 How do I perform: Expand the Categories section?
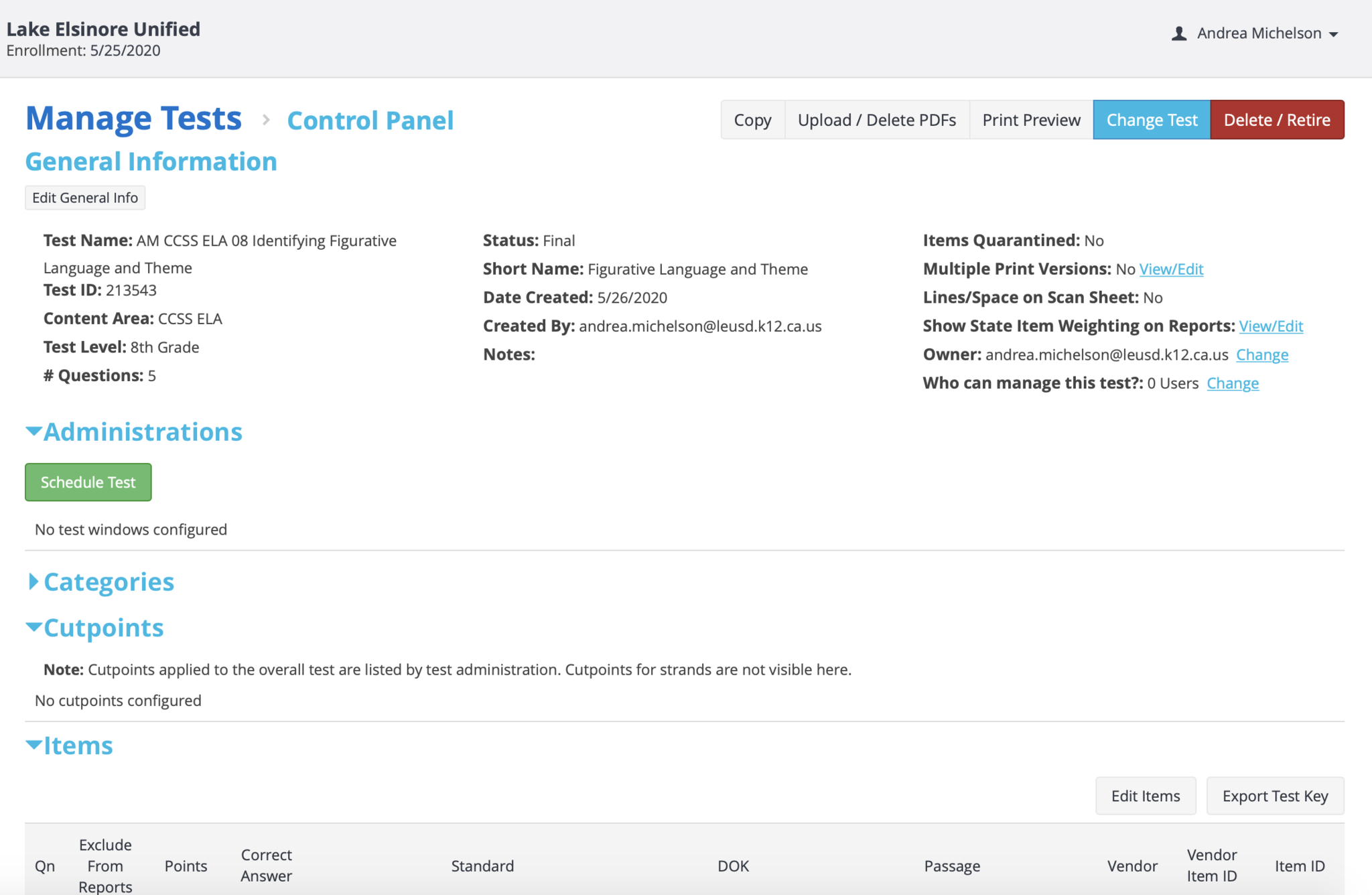point(100,582)
